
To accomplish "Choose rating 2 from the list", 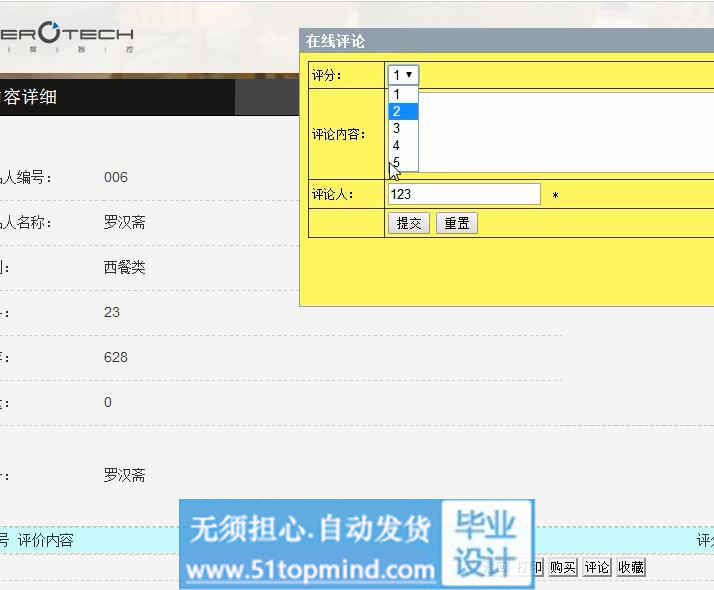I will pyautogui.click(x=402, y=111).
